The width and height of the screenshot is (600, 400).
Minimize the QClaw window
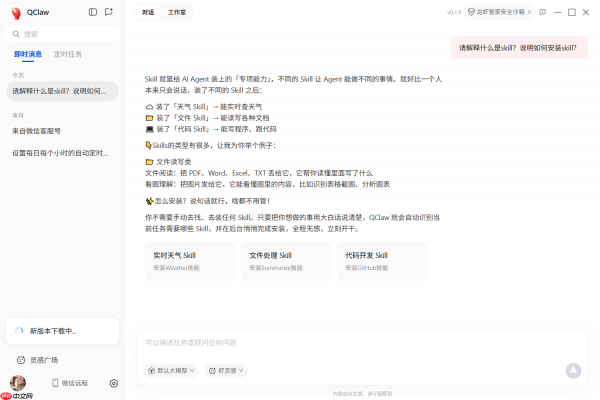point(558,12)
